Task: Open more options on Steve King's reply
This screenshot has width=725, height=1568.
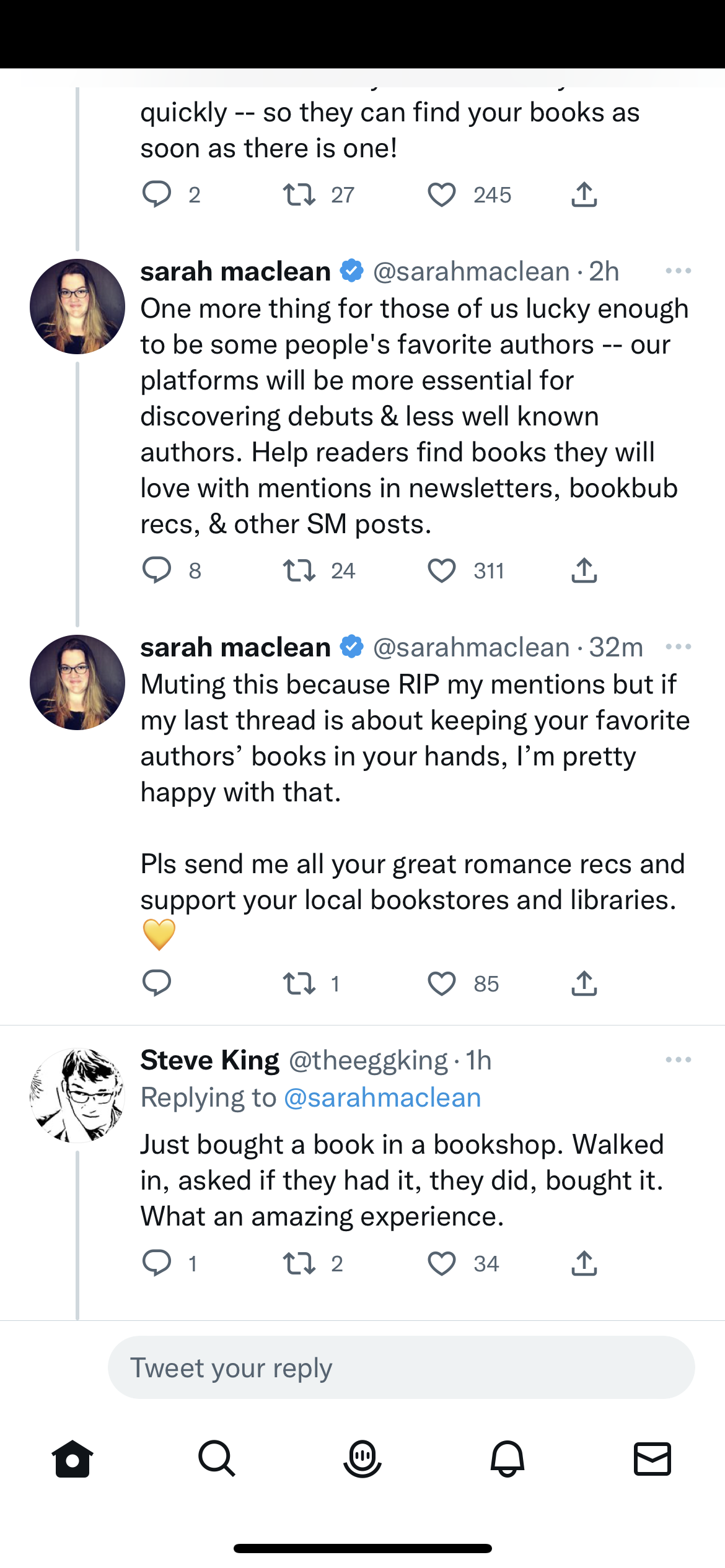Action: click(678, 1060)
